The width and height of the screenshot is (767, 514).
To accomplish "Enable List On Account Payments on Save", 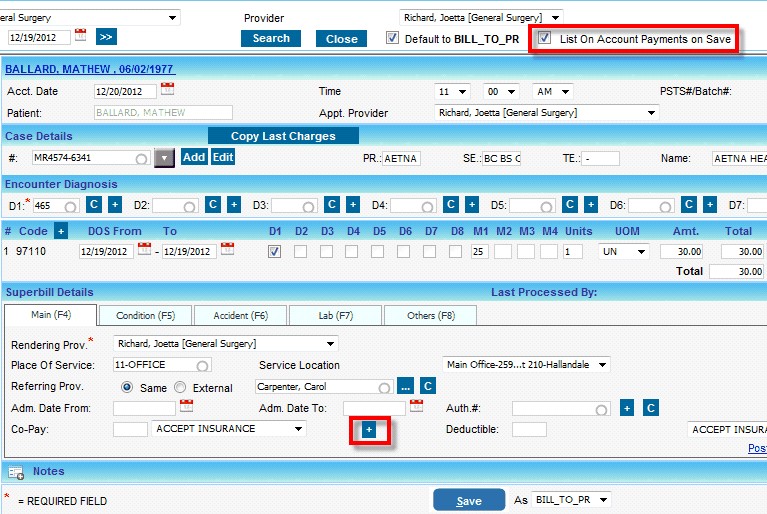I will [x=545, y=39].
